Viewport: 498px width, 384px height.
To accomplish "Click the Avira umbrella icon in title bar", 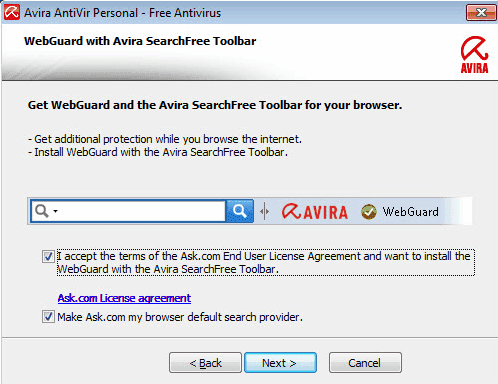I will pyautogui.click(x=12, y=12).
